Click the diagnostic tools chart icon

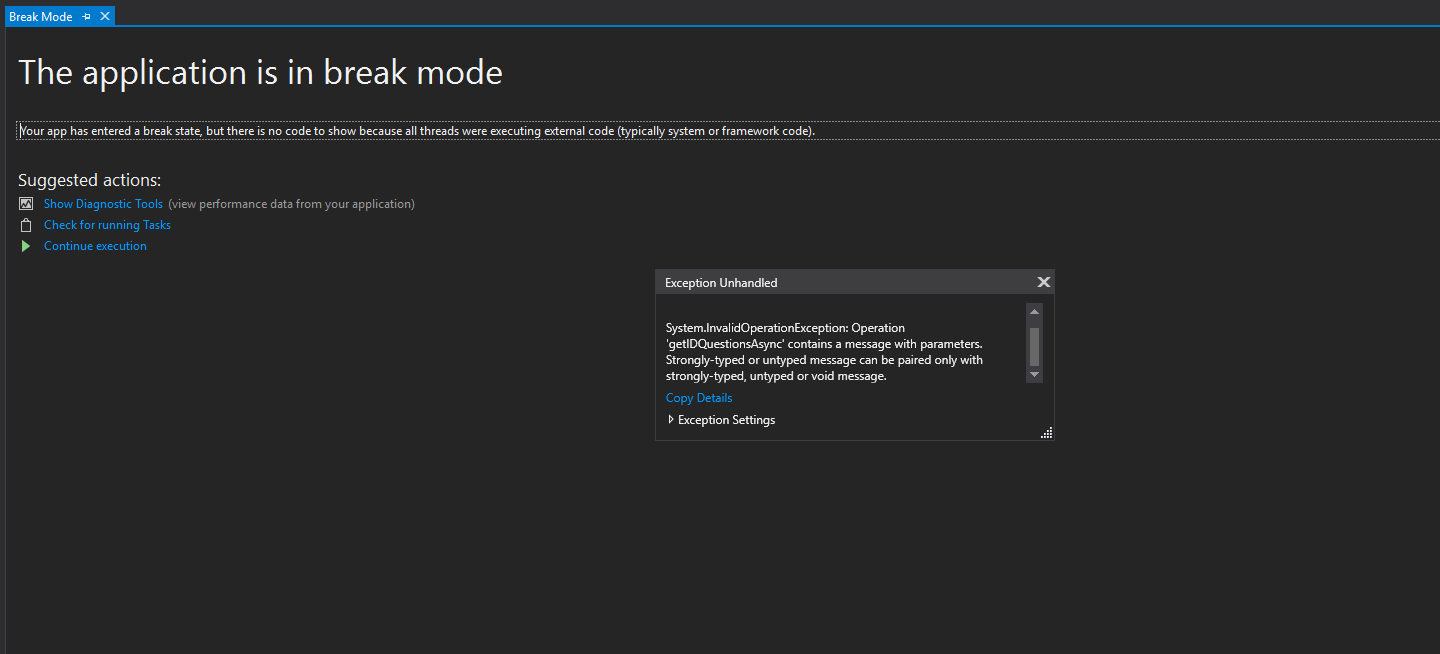[x=26, y=204]
